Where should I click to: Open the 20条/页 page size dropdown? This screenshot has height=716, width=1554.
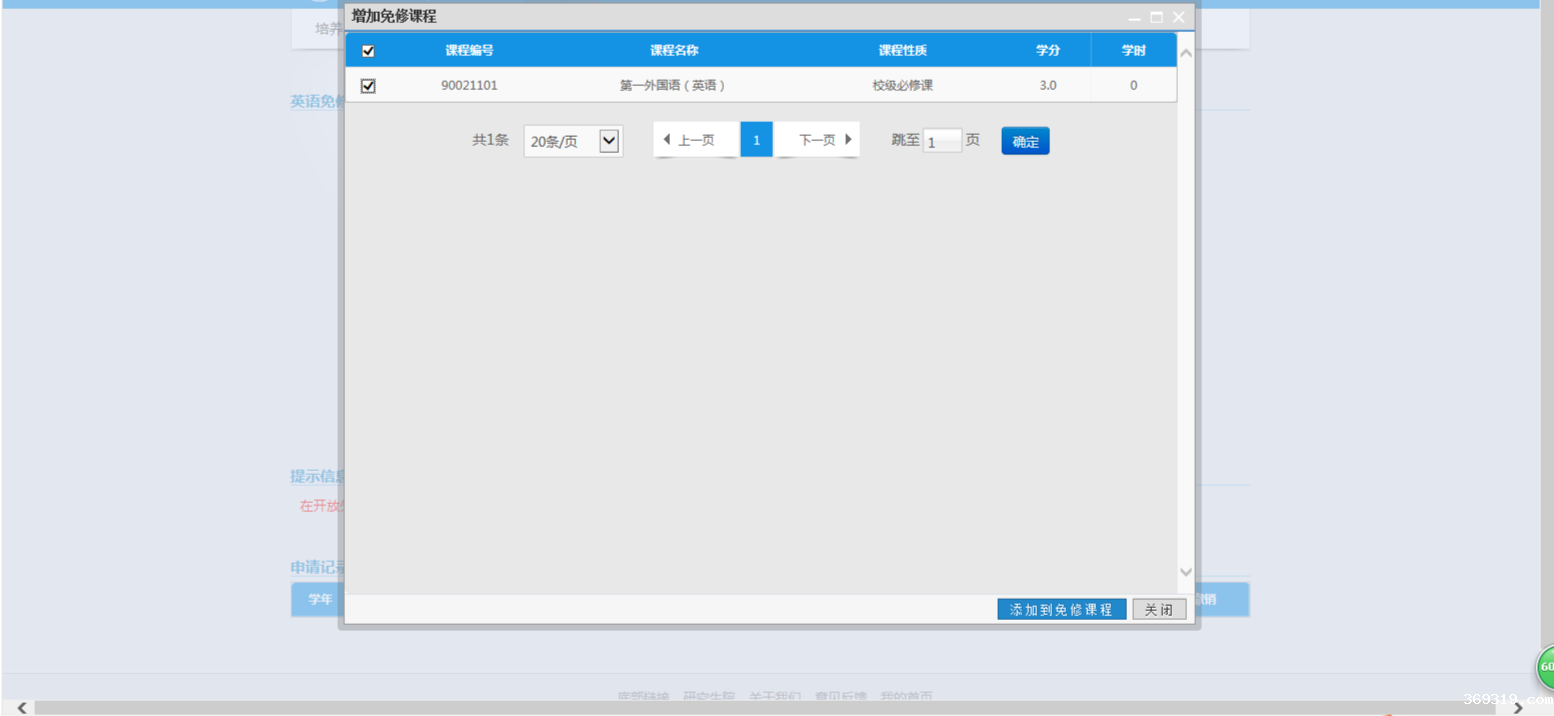coord(608,141)
